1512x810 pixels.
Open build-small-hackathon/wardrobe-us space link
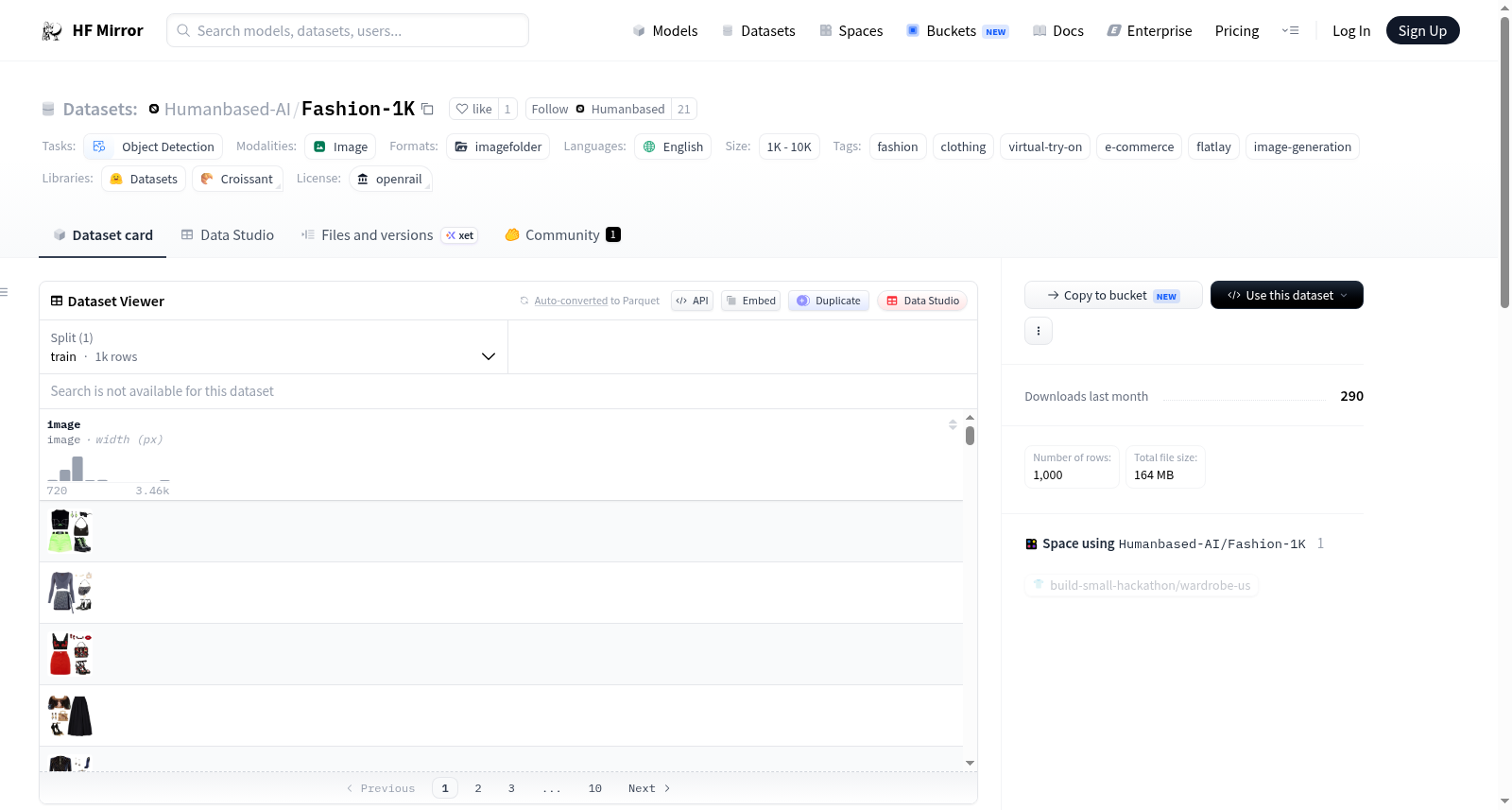(x=1142, y=585)
